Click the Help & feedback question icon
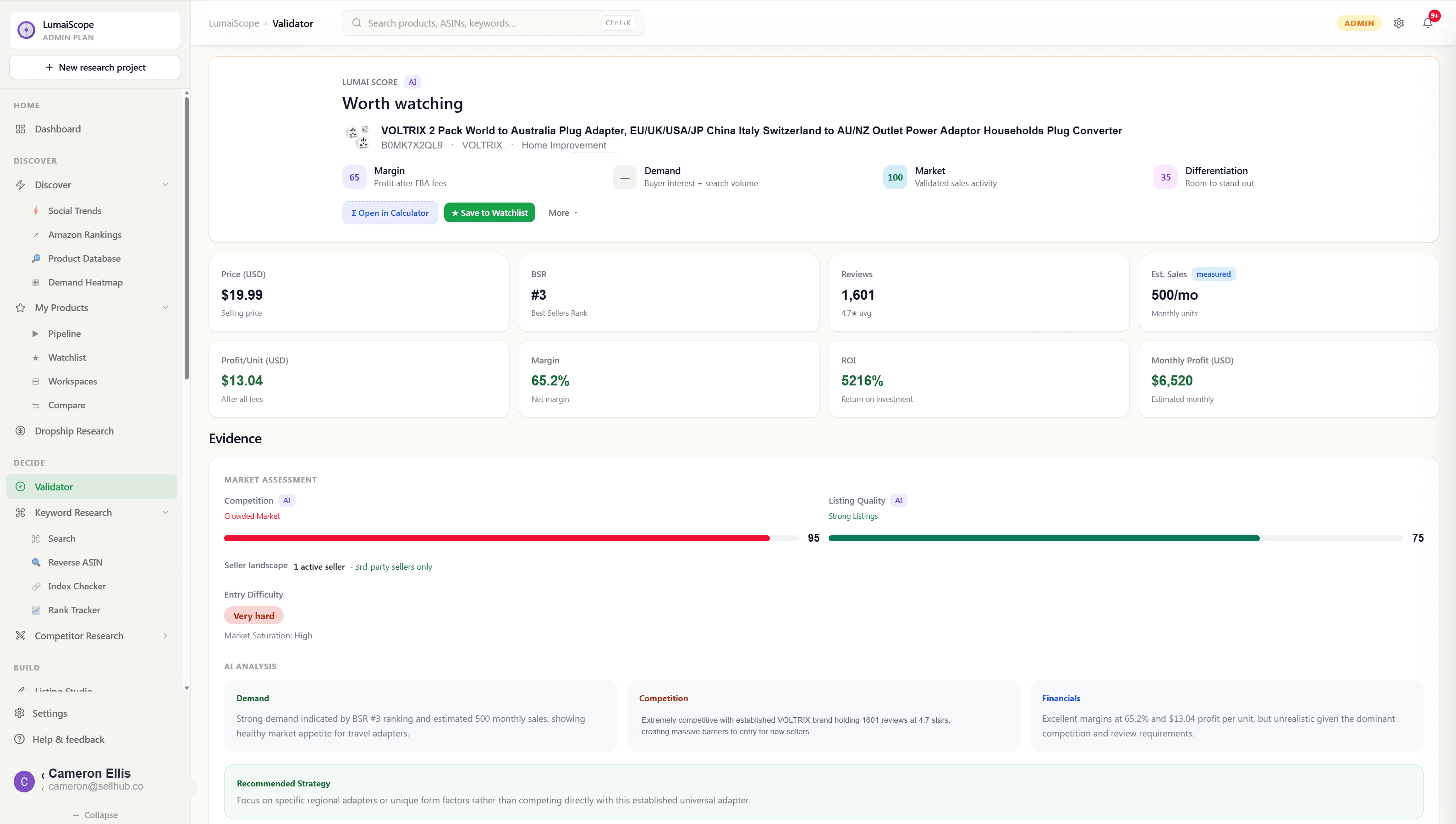This screenshot has height=824, width=1456. (x=20, y=739)
